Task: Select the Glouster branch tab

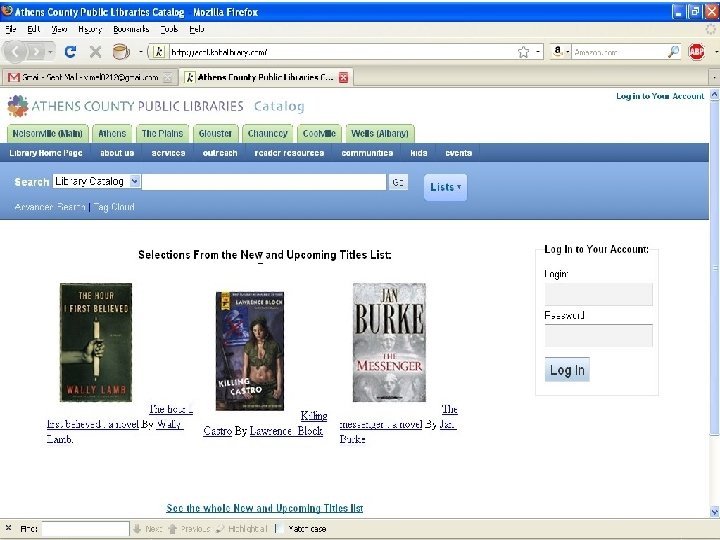Action: coord(215,134)
